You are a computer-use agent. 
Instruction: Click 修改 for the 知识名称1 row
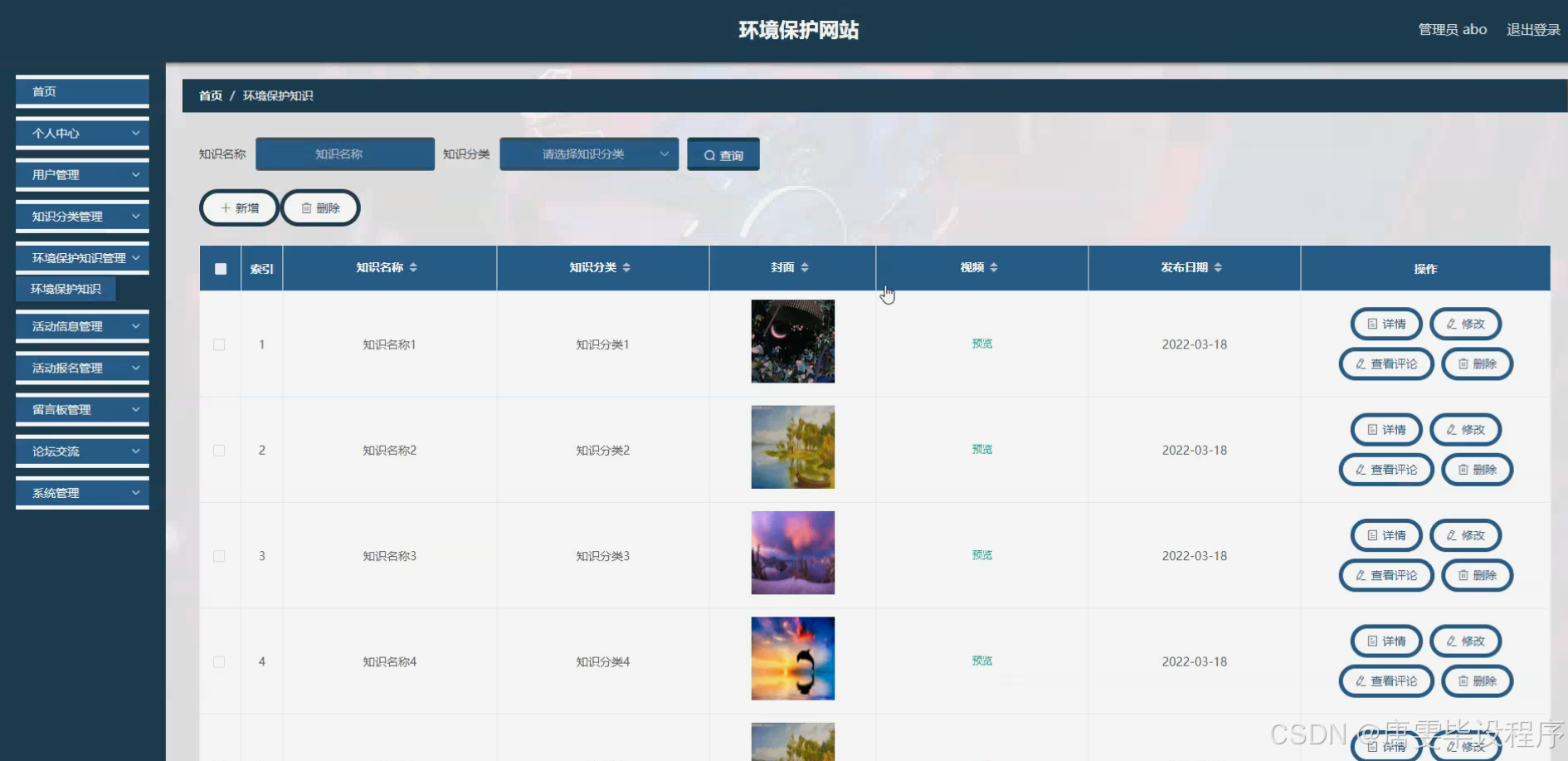tap(1466, 324)
